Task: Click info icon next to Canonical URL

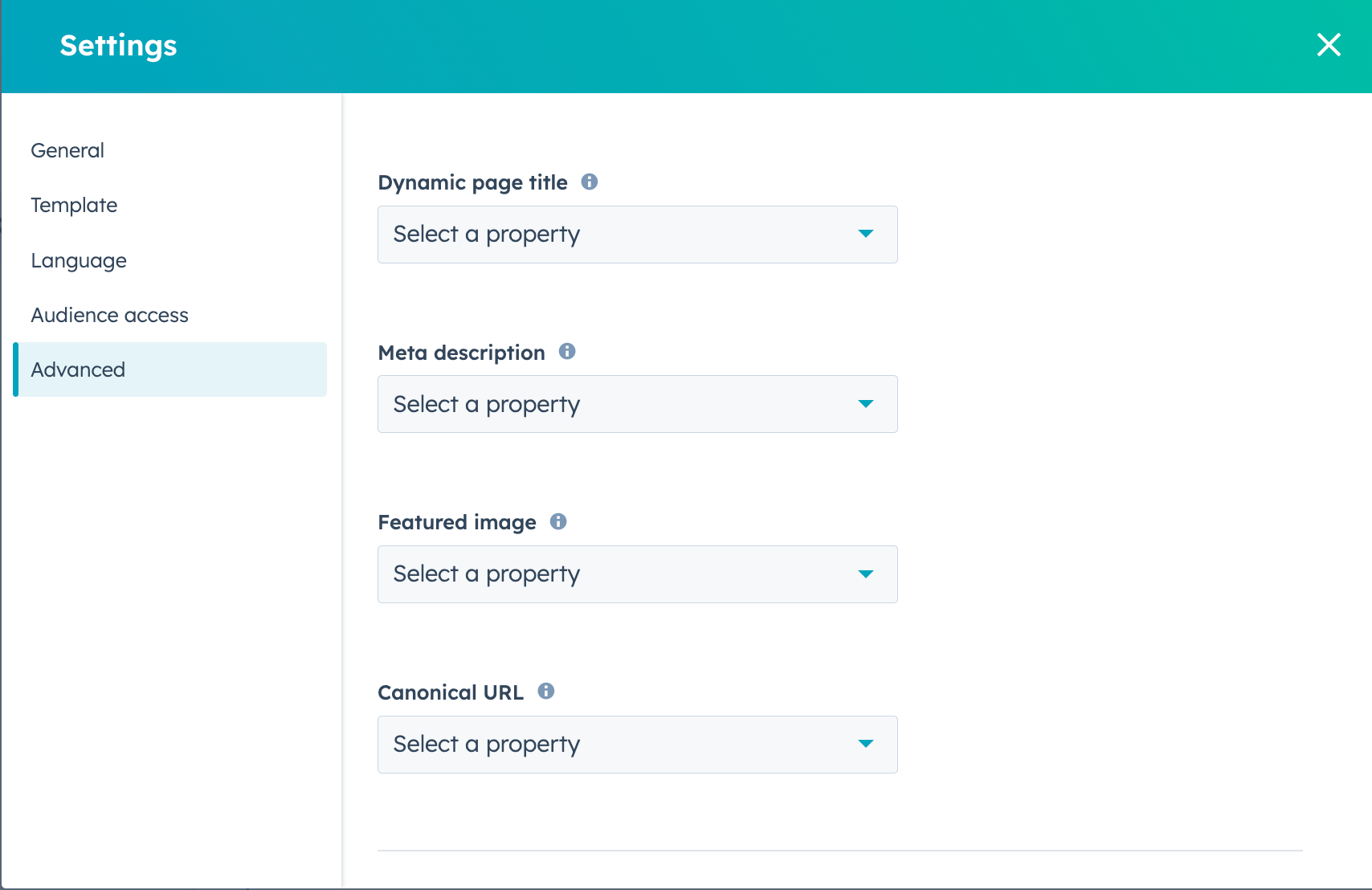Action: click(546, 691)
